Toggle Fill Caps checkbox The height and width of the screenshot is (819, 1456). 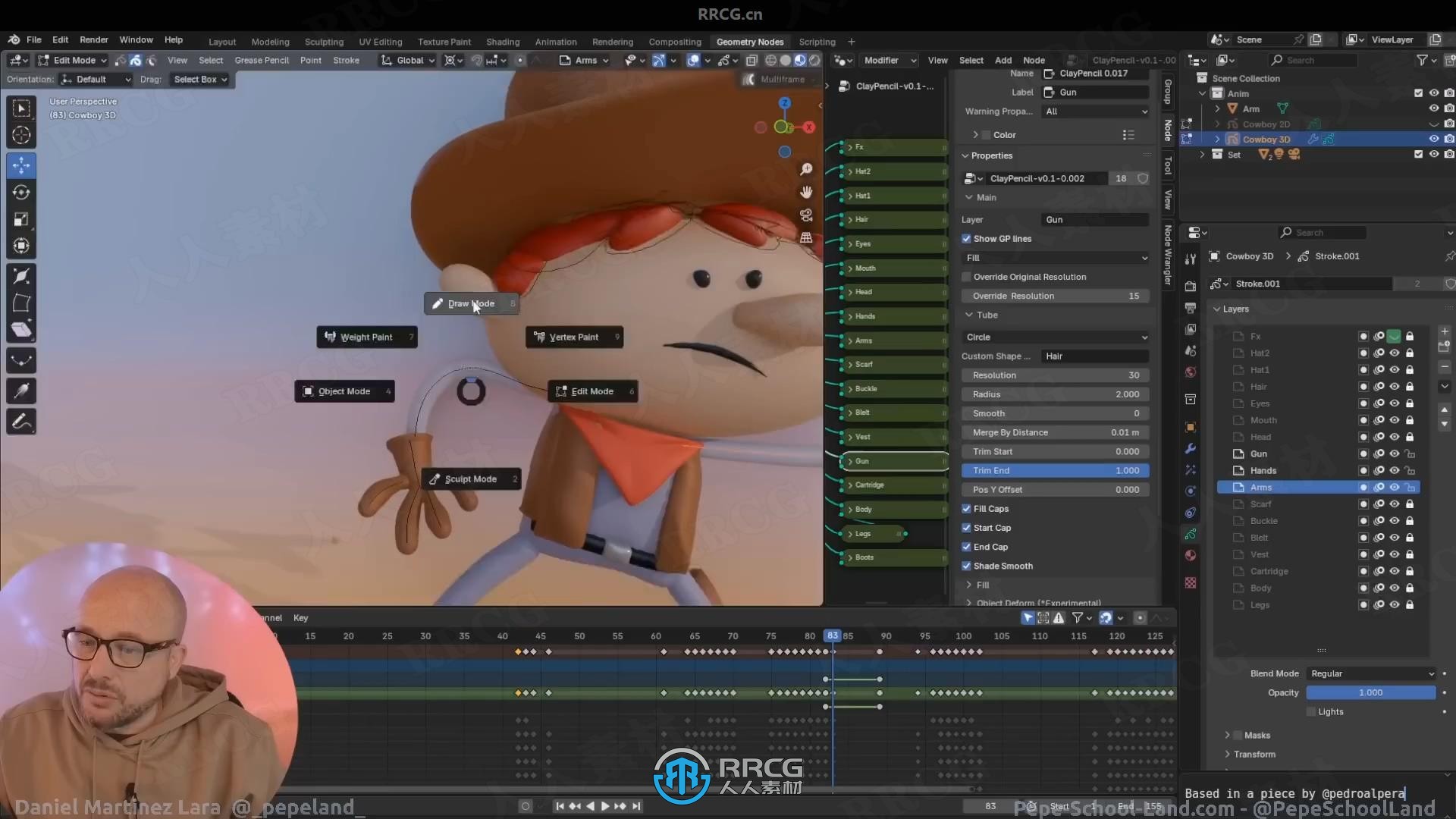pos(967,509)
